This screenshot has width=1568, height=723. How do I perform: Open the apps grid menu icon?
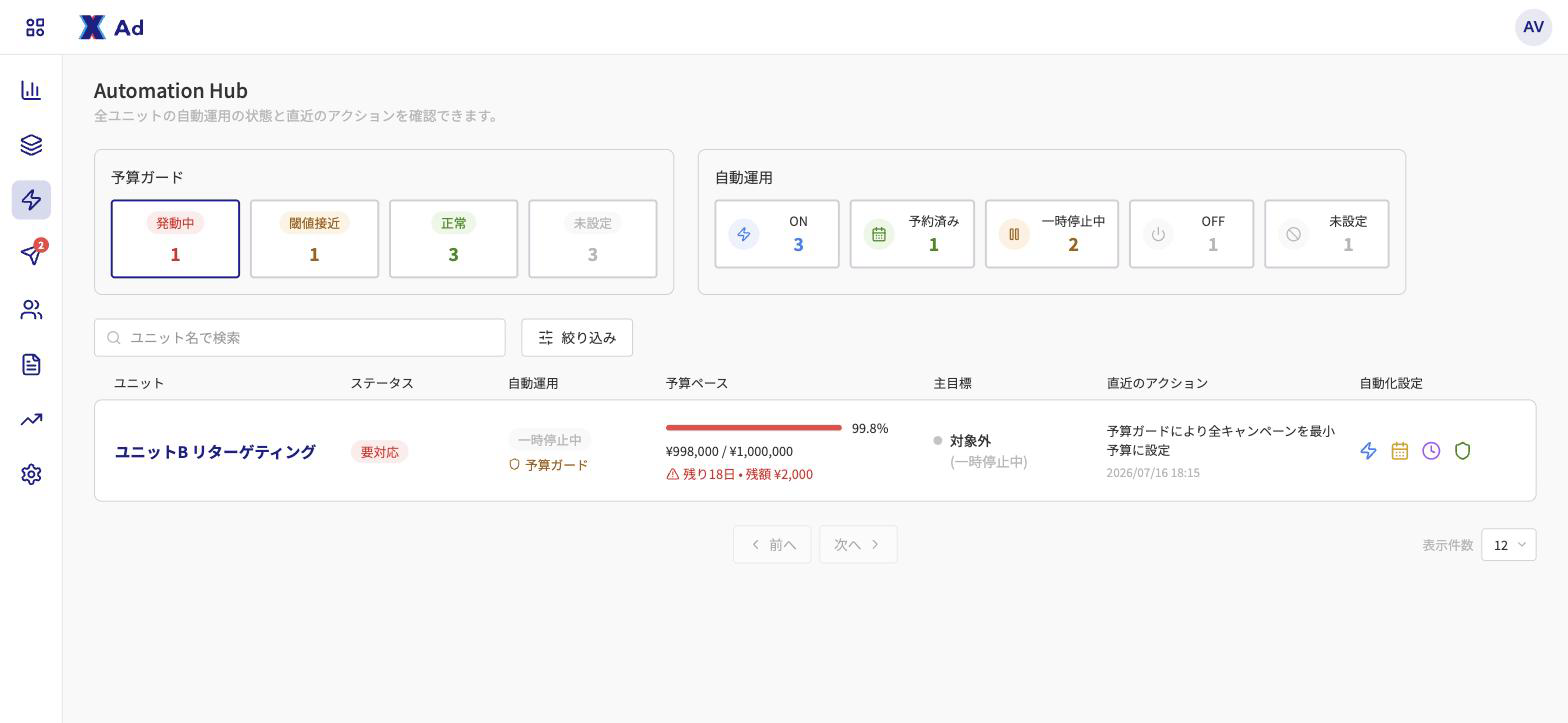click(x=35, y=27)
